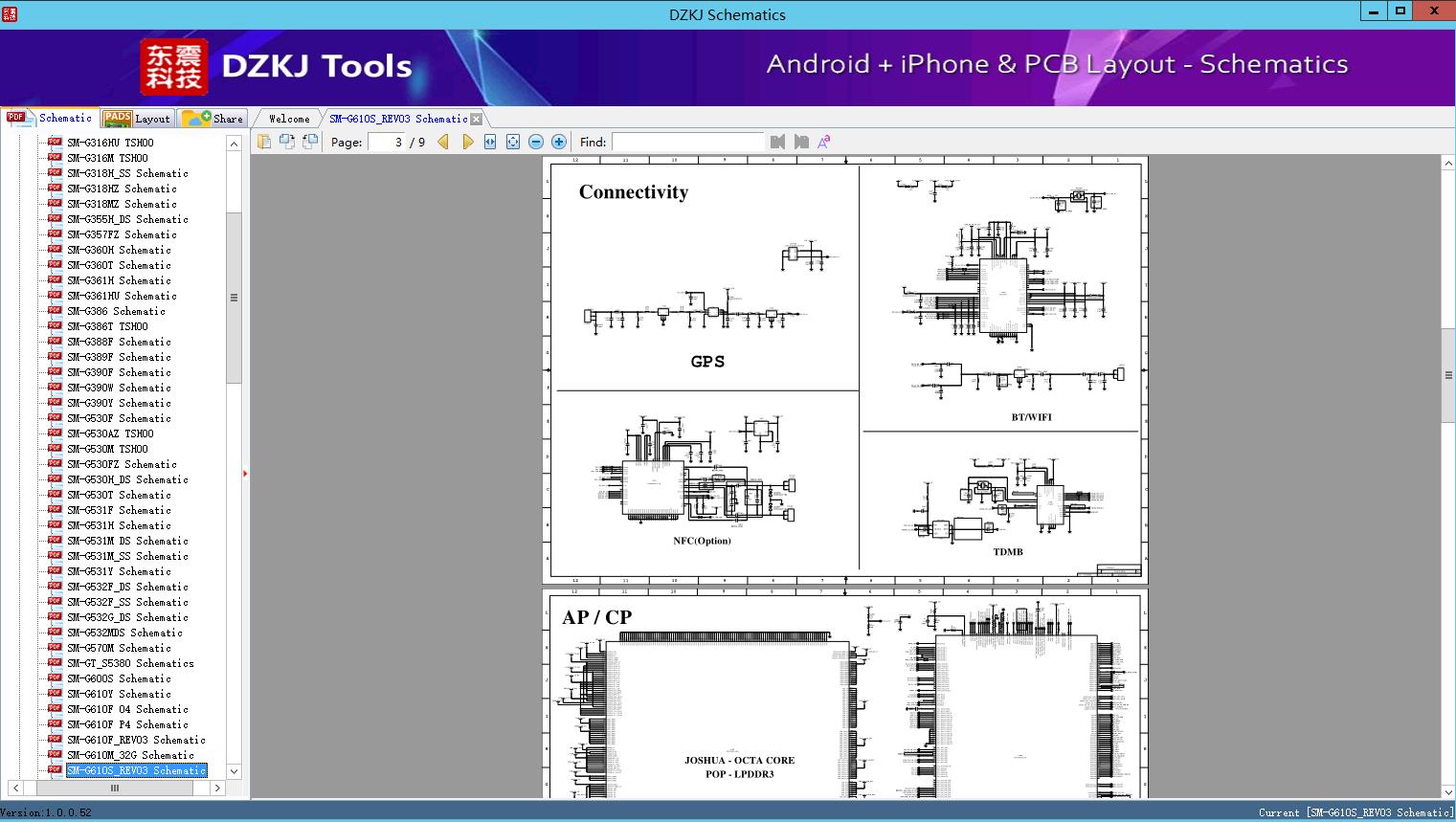This screenshot has height=822, width=1456.
Task: Select SM-G386 Schematic item
Action: pos(116,311)
